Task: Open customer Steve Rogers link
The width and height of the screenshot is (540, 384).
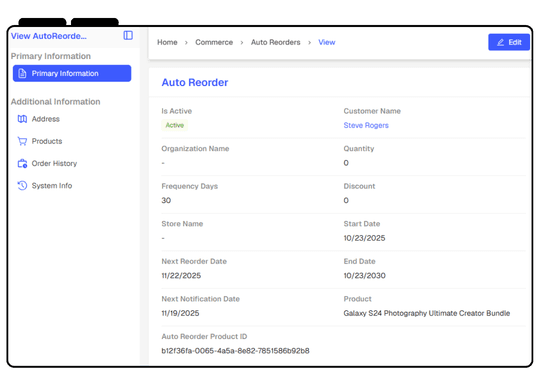Action: pyautogui.click(x=366, y=125)
